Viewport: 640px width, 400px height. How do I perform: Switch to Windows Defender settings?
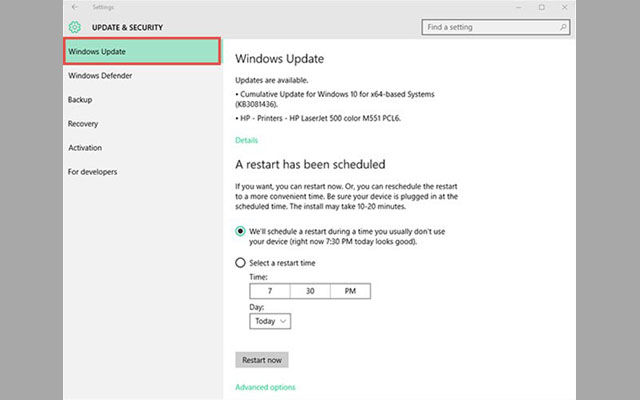click(x=100, y=76)
